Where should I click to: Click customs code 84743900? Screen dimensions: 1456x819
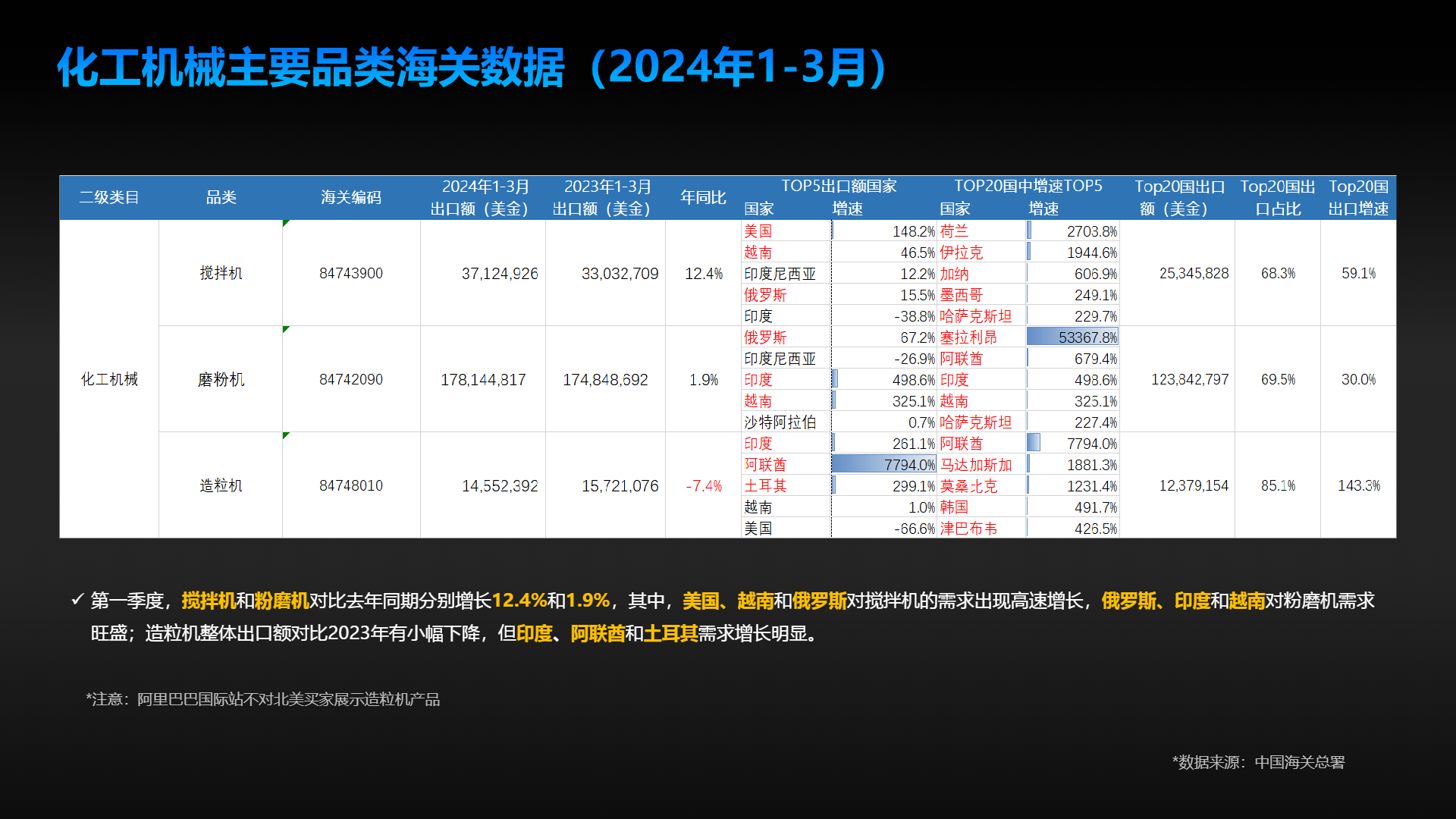tap(351, 273)
